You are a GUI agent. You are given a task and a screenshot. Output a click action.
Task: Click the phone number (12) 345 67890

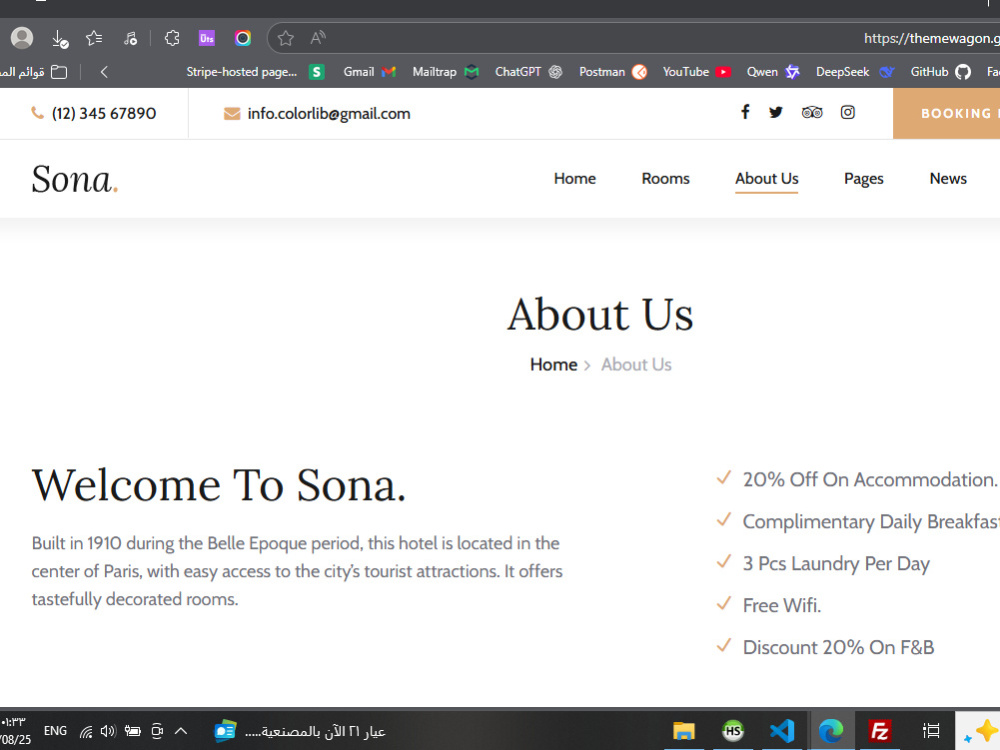click(104, 114)
